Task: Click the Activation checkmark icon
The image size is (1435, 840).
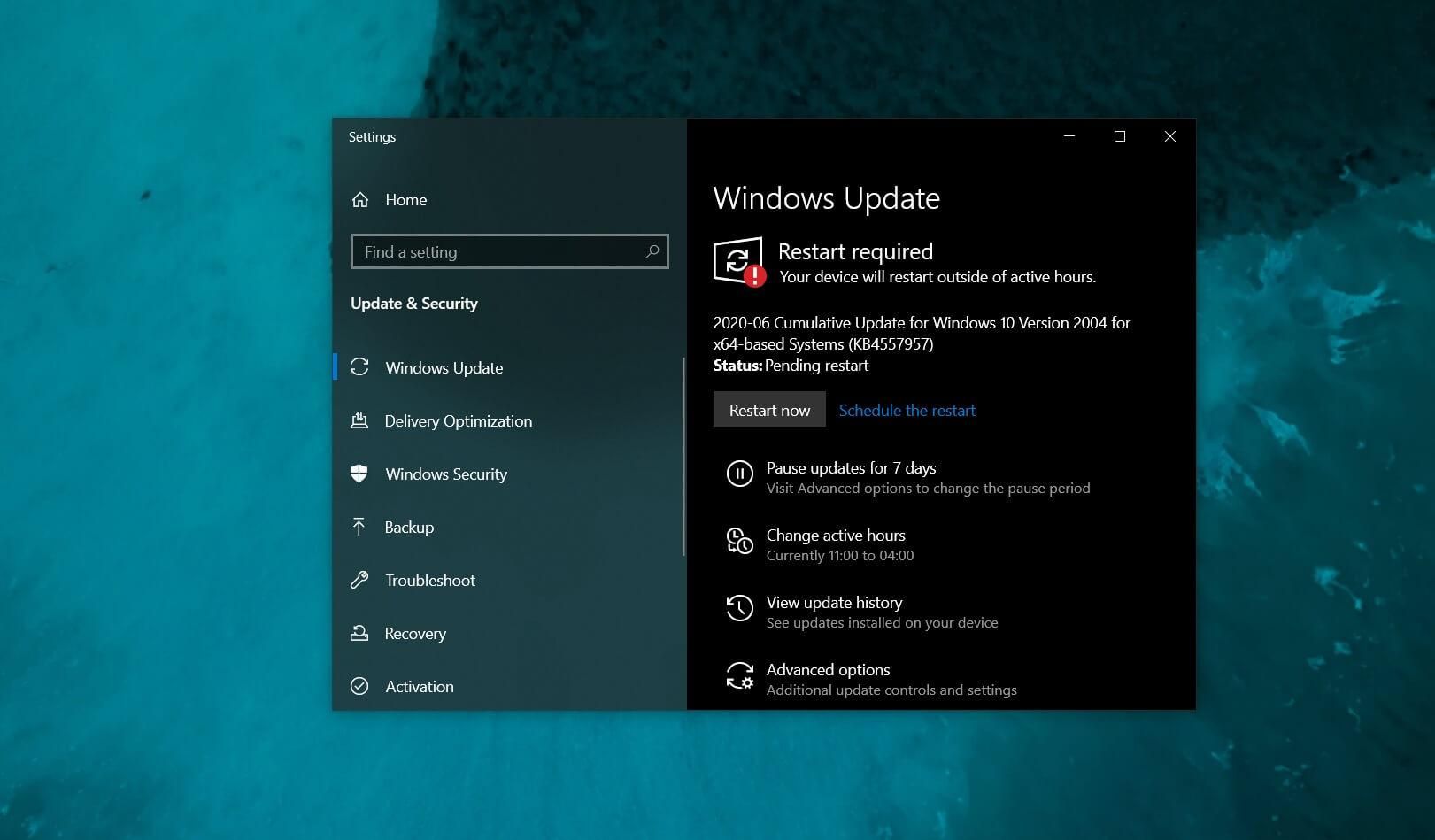Action: click(359, 686)
